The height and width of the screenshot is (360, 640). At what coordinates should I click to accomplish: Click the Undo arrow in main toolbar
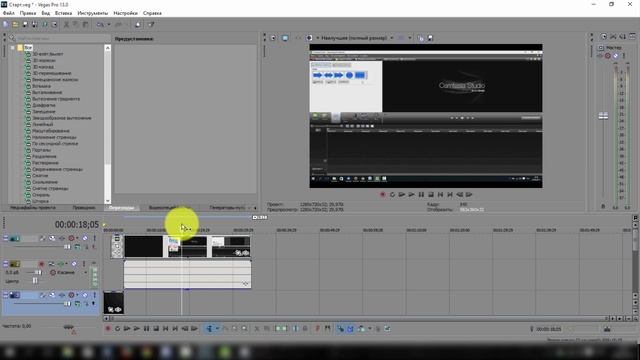(100, 24)
